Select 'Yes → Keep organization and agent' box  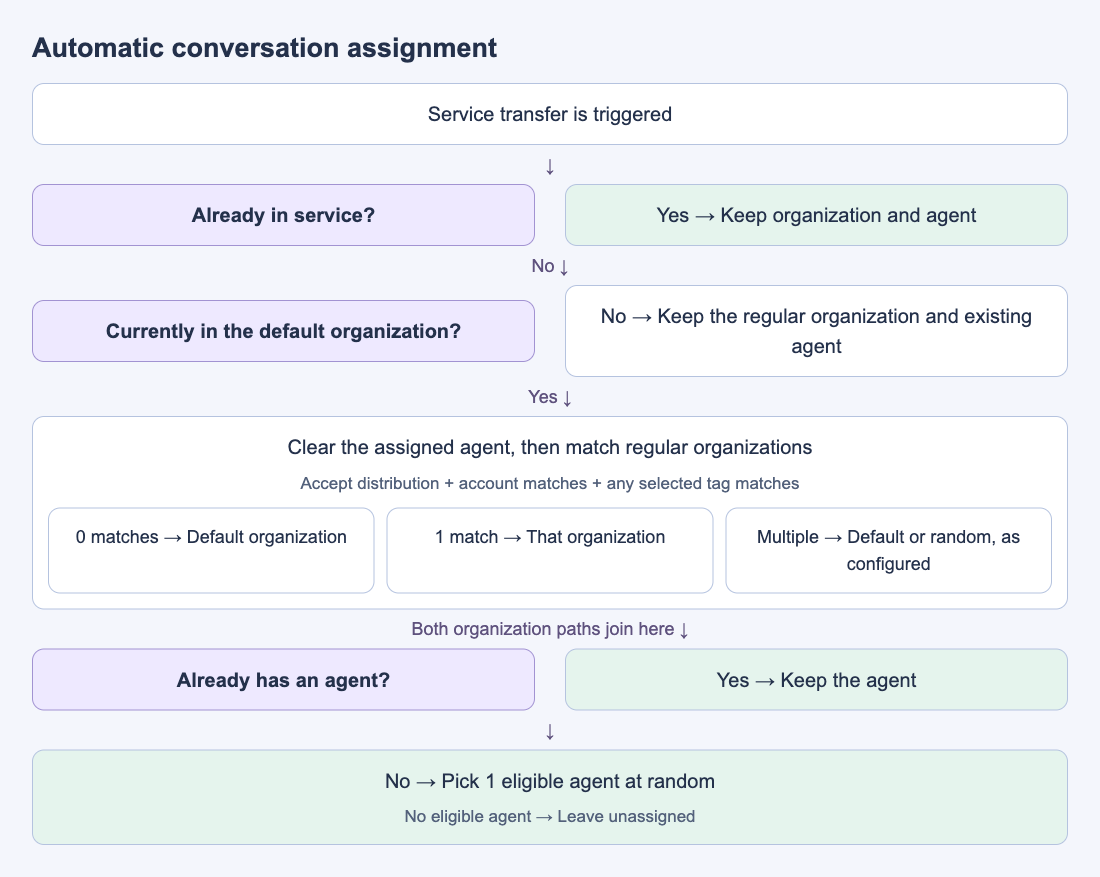817,215
